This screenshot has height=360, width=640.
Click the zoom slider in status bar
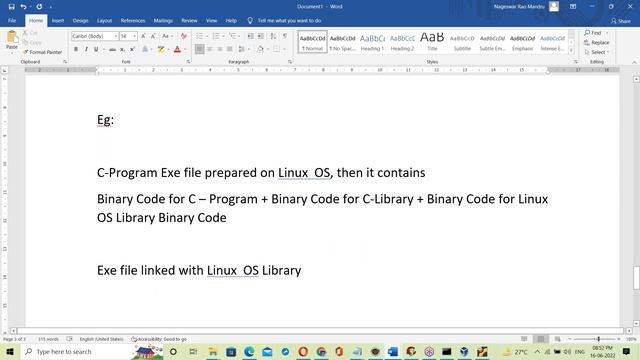(598, 339)
